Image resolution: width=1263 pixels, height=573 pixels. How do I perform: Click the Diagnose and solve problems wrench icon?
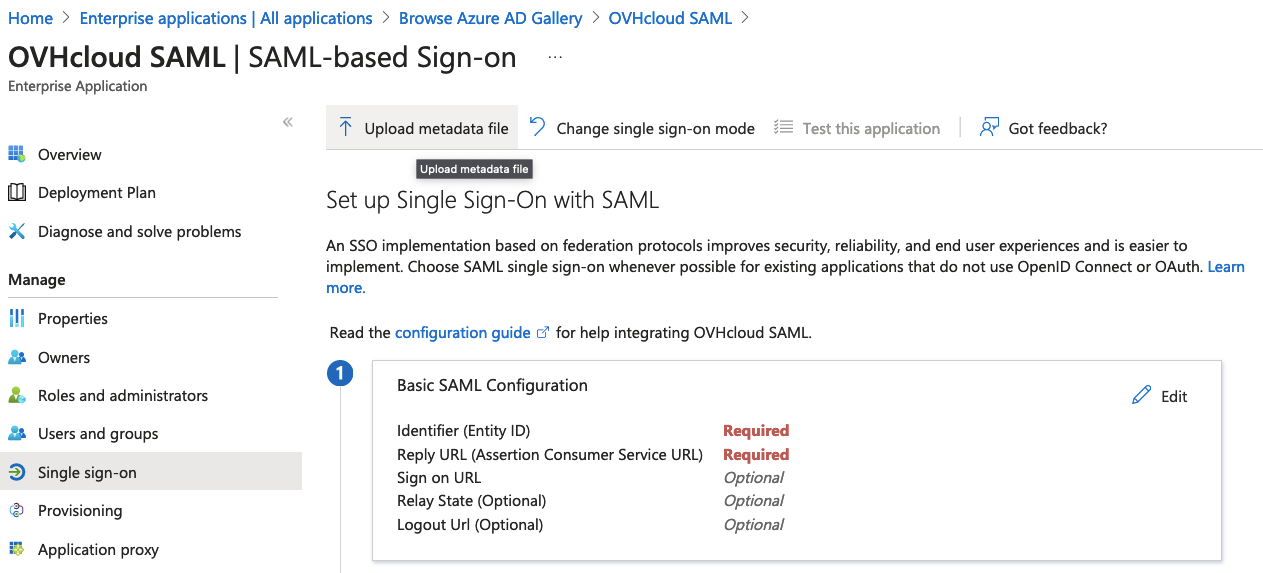[x=16, y=231]
